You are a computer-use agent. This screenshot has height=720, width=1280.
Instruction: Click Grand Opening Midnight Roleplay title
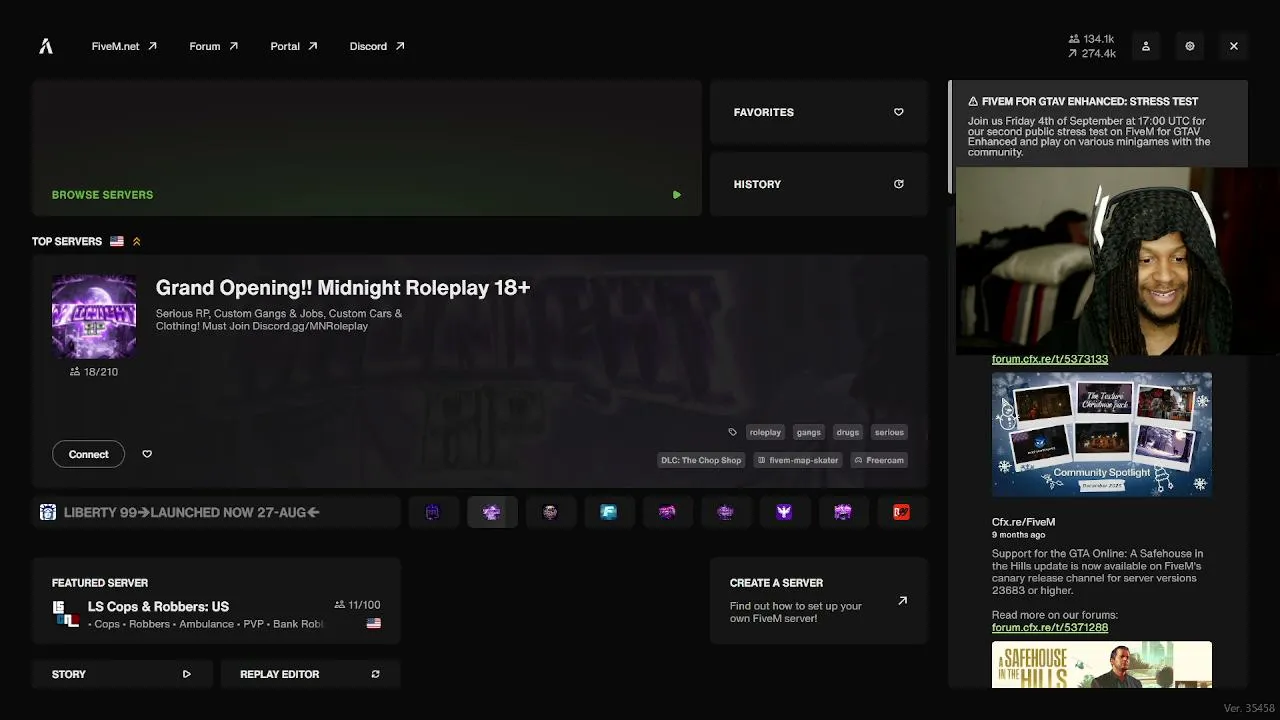point(343,288)
